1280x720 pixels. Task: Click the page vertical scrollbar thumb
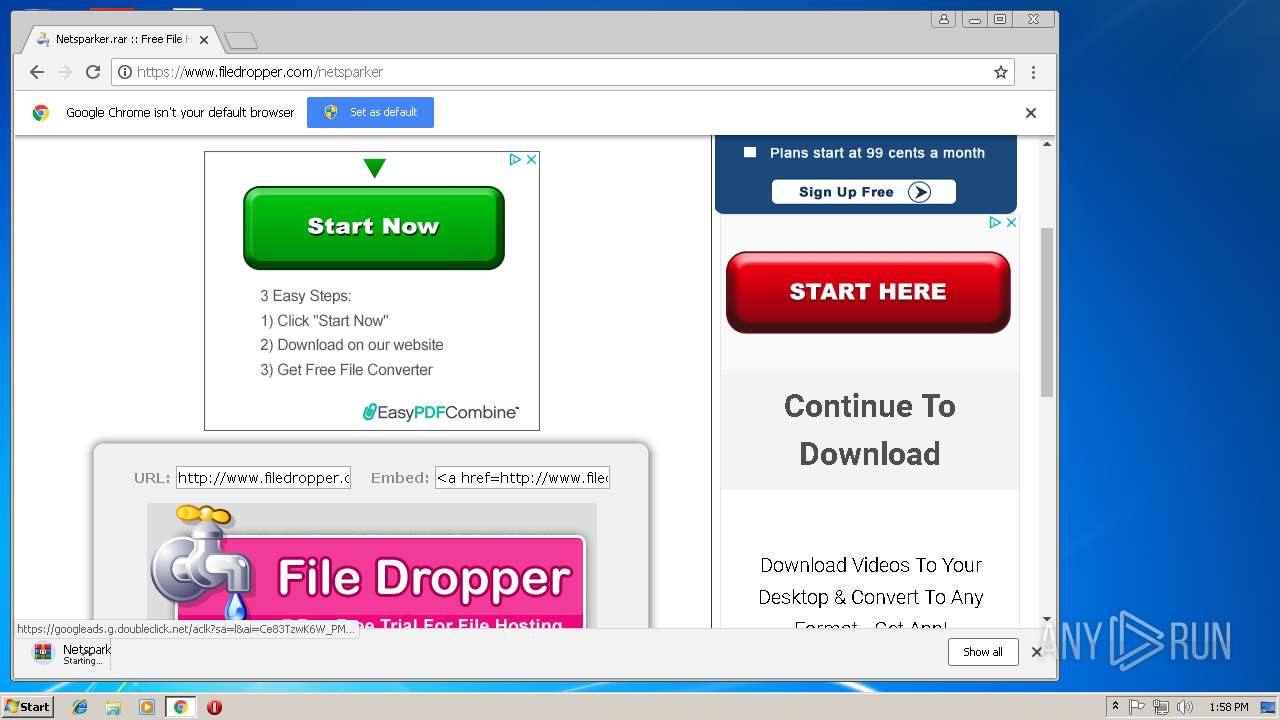pyautogui.click(x=1047, y=312)
